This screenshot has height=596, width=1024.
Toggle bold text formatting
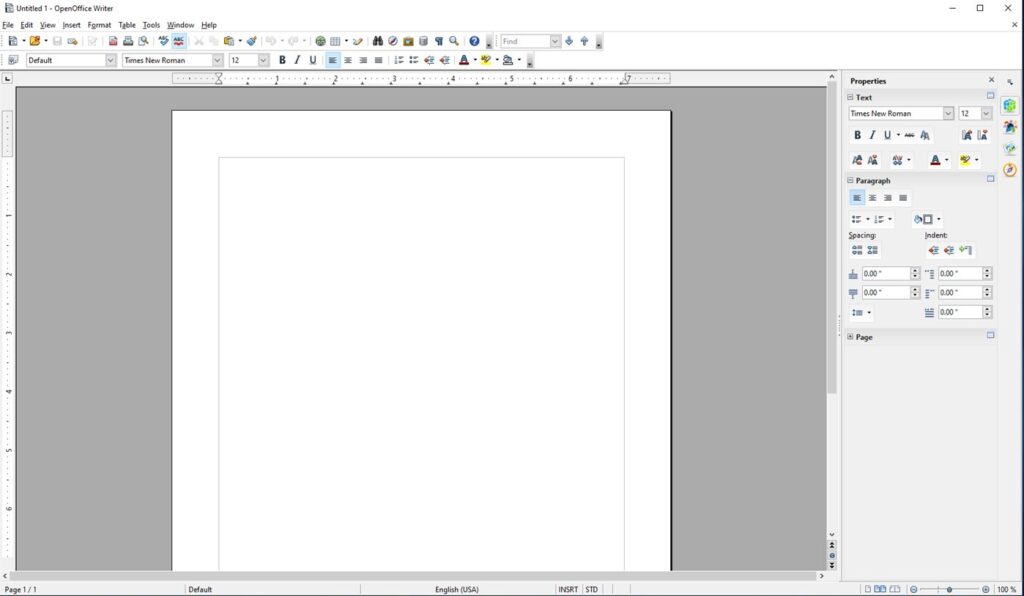(x=283, y=60)
